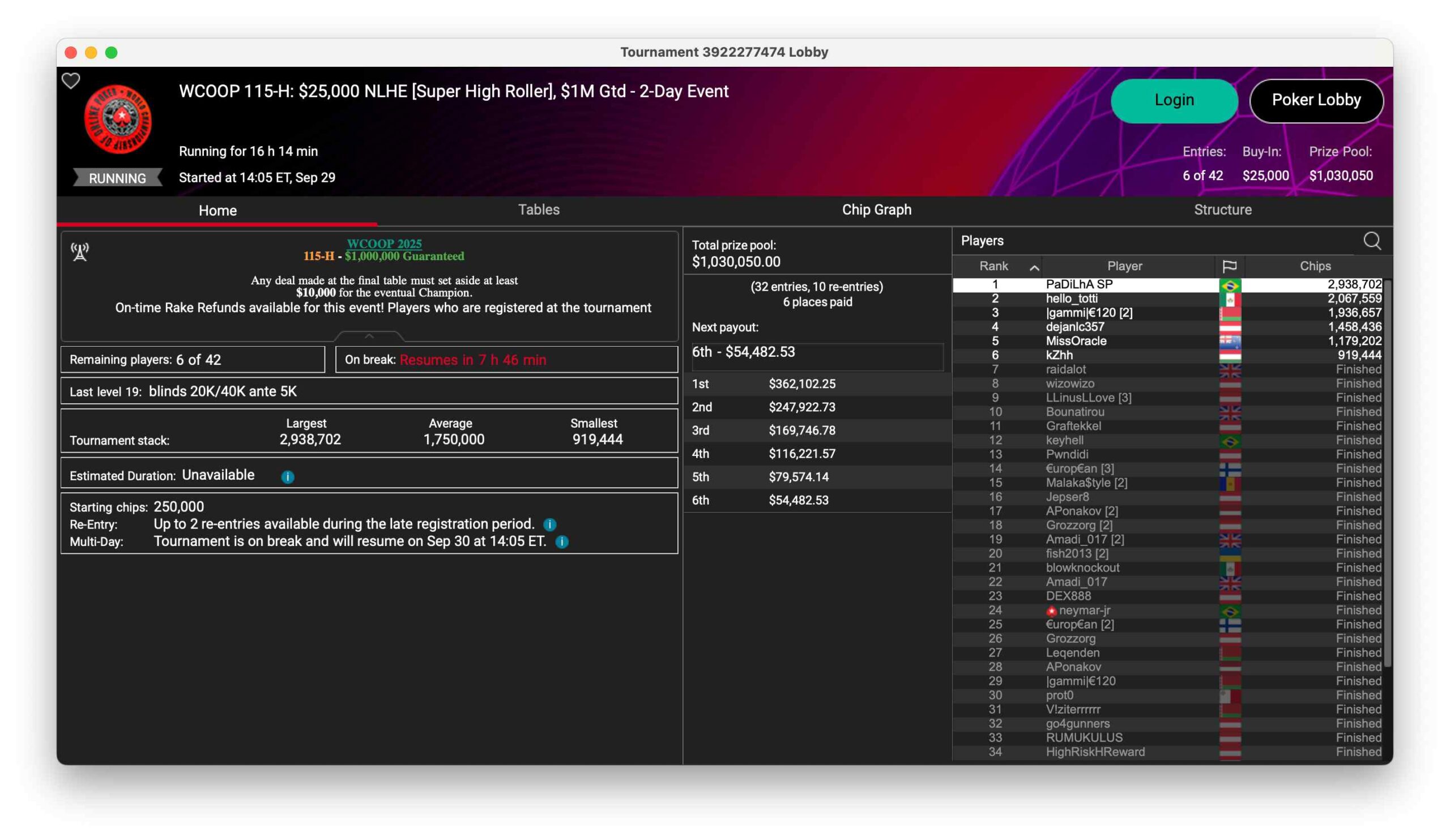Click the players list scrollbar
1450x840 pixels.
point(1387,472)
